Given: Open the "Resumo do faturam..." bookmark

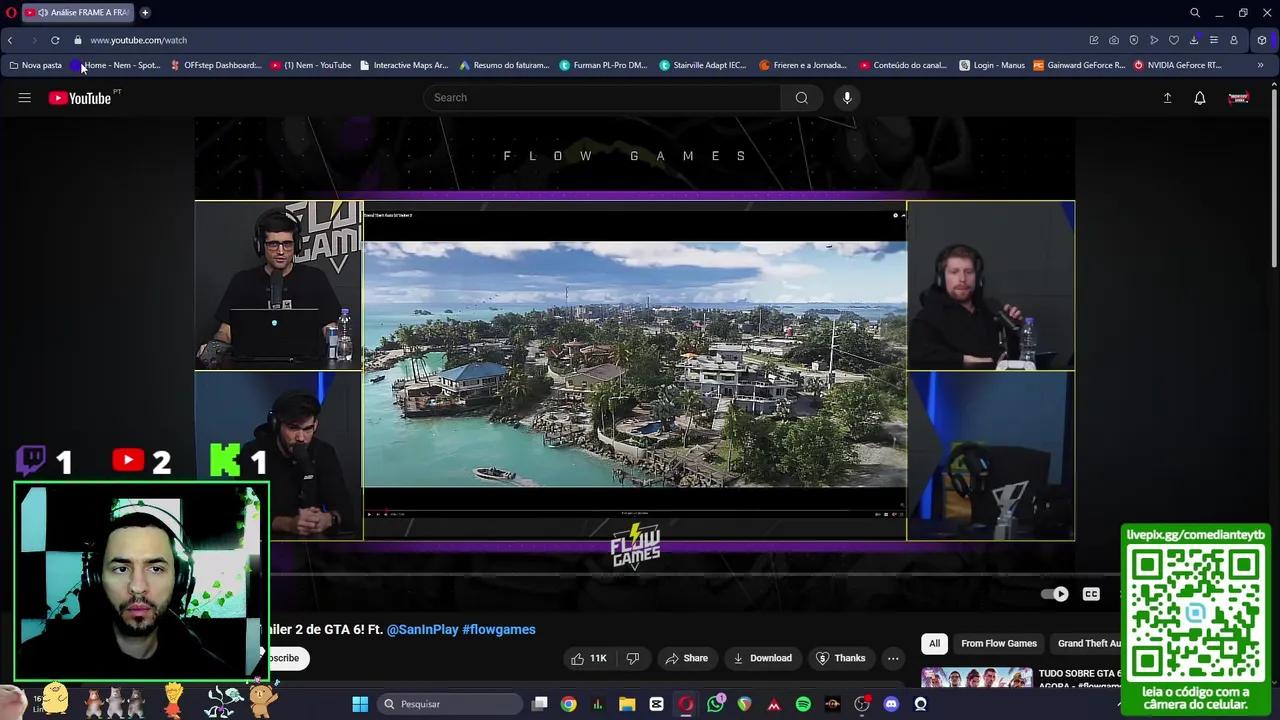Looking at the screenshot, I should coord(505,65).
